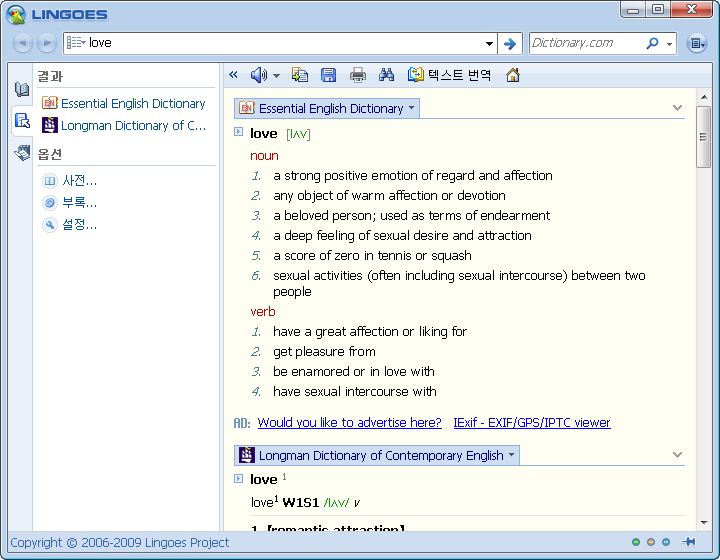
Task: Click the 텍스트 번역 text translation button
Action: 450,75
